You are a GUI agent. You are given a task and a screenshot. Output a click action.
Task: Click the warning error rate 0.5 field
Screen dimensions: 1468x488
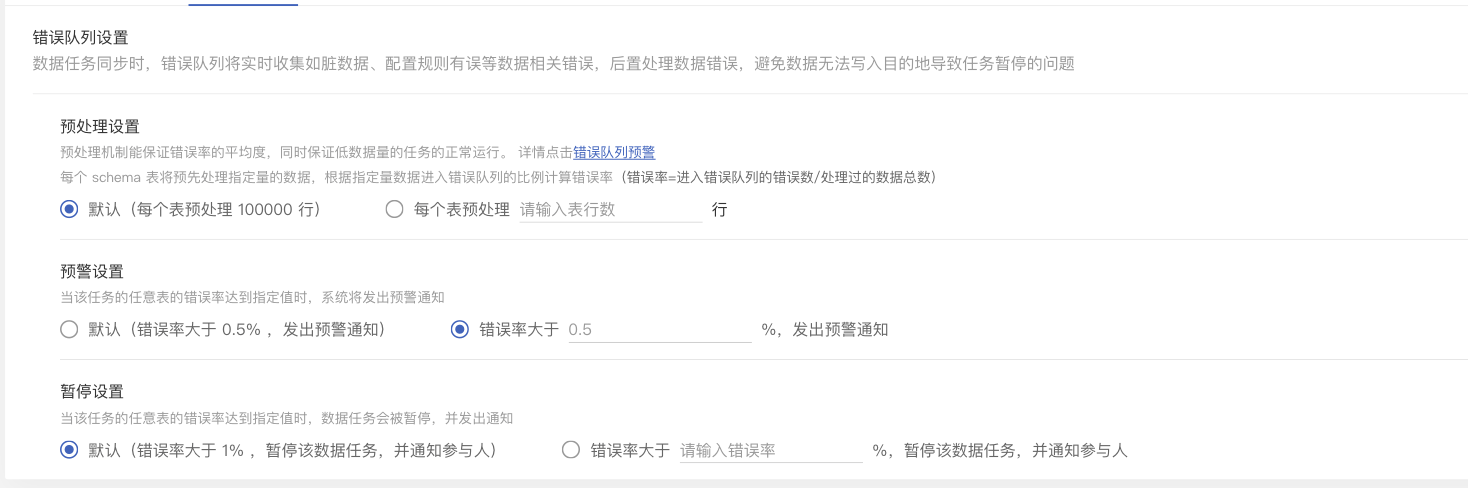(659, 329)
